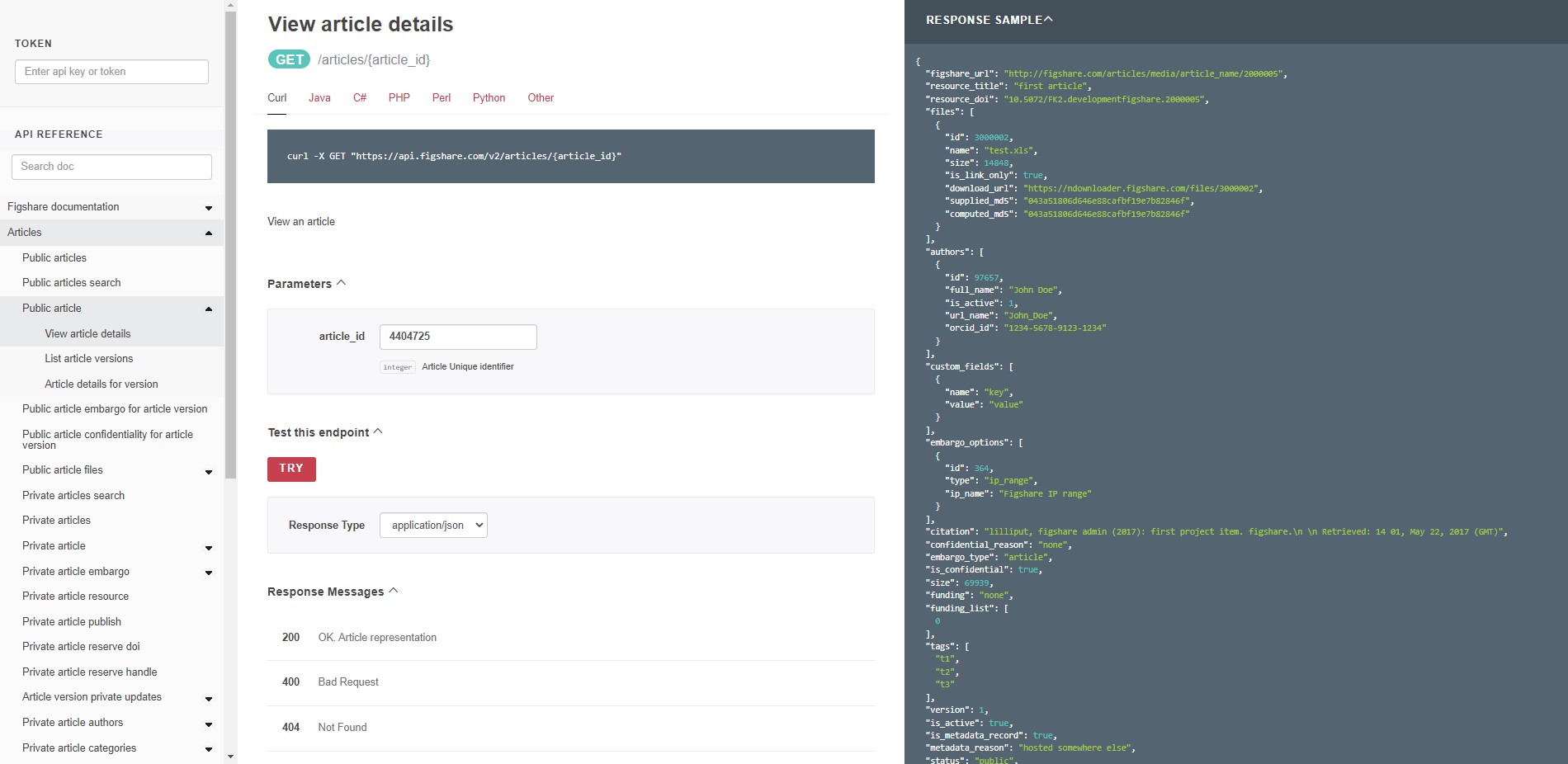Open Article details for version item
Screen dimensions: 1568x764
pyautogui.click(x=102, y=384)
